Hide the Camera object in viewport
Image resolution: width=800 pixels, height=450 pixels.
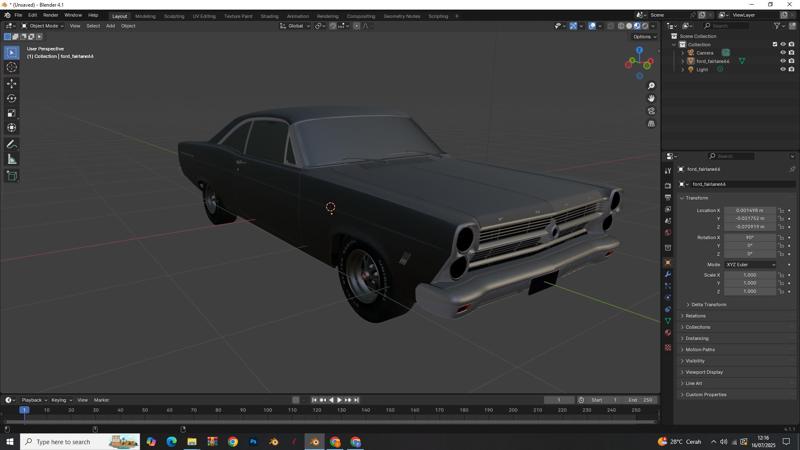[783, 53]
